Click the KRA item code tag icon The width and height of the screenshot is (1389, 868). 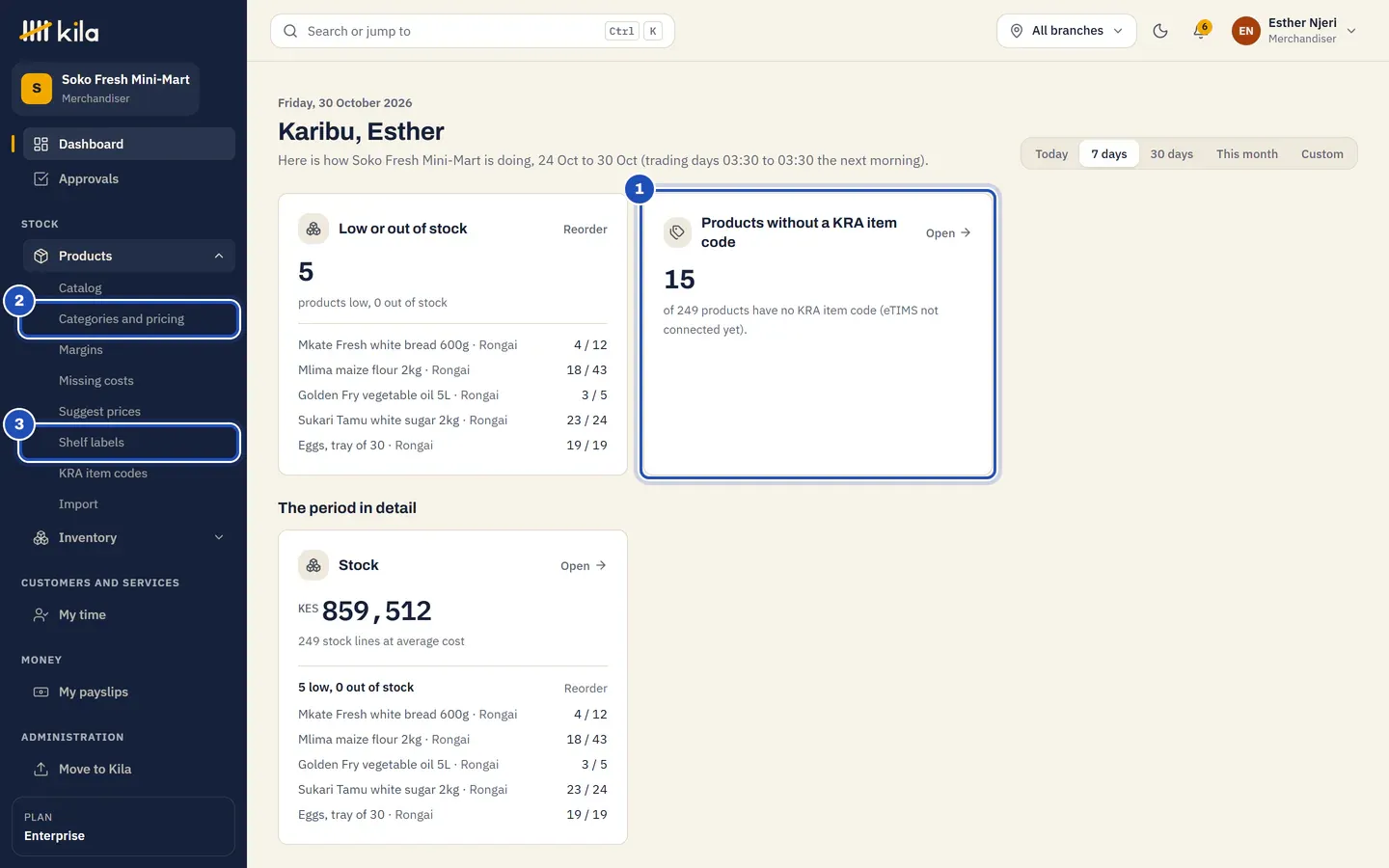pos(678,232)
